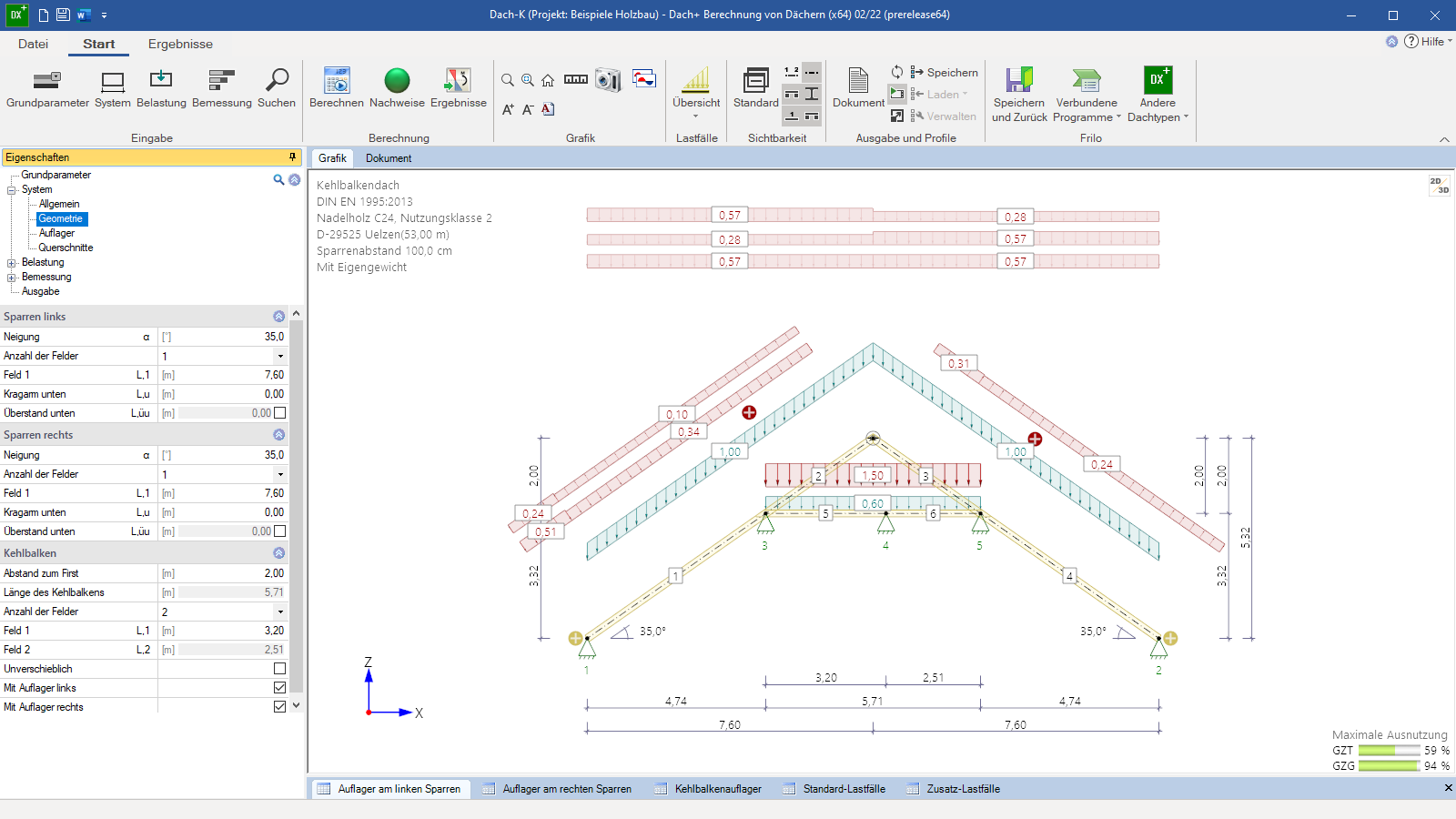Enable the Unverschieblich checkbox

point(279,669)
